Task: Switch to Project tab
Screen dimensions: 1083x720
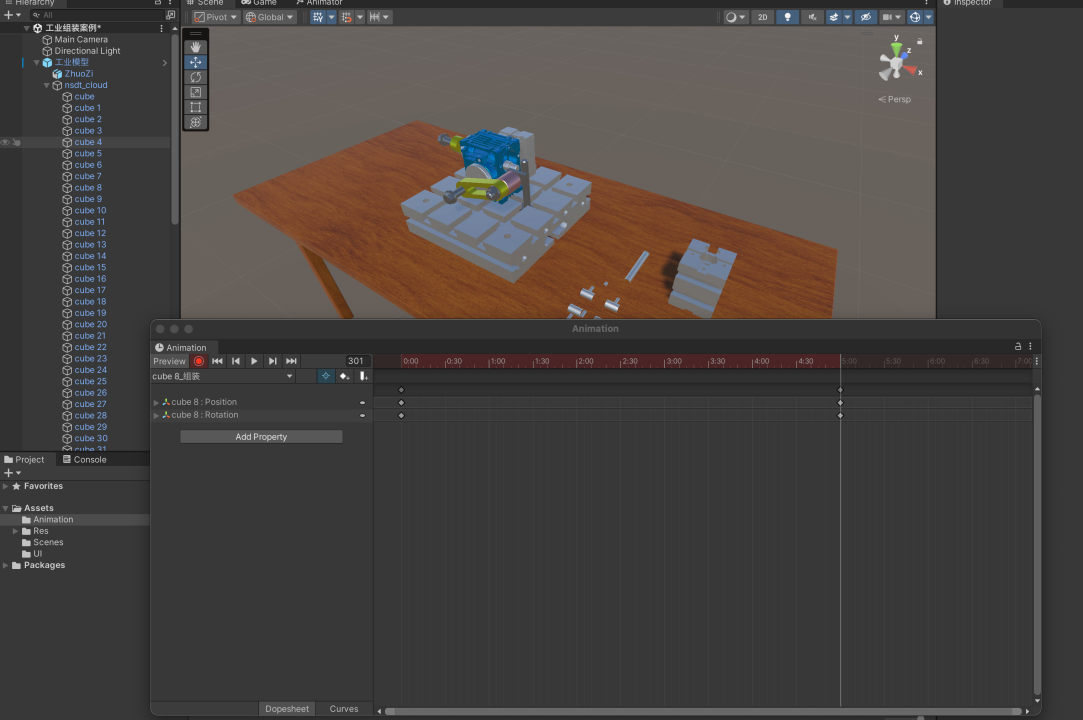Action: (x=24, y=460)
